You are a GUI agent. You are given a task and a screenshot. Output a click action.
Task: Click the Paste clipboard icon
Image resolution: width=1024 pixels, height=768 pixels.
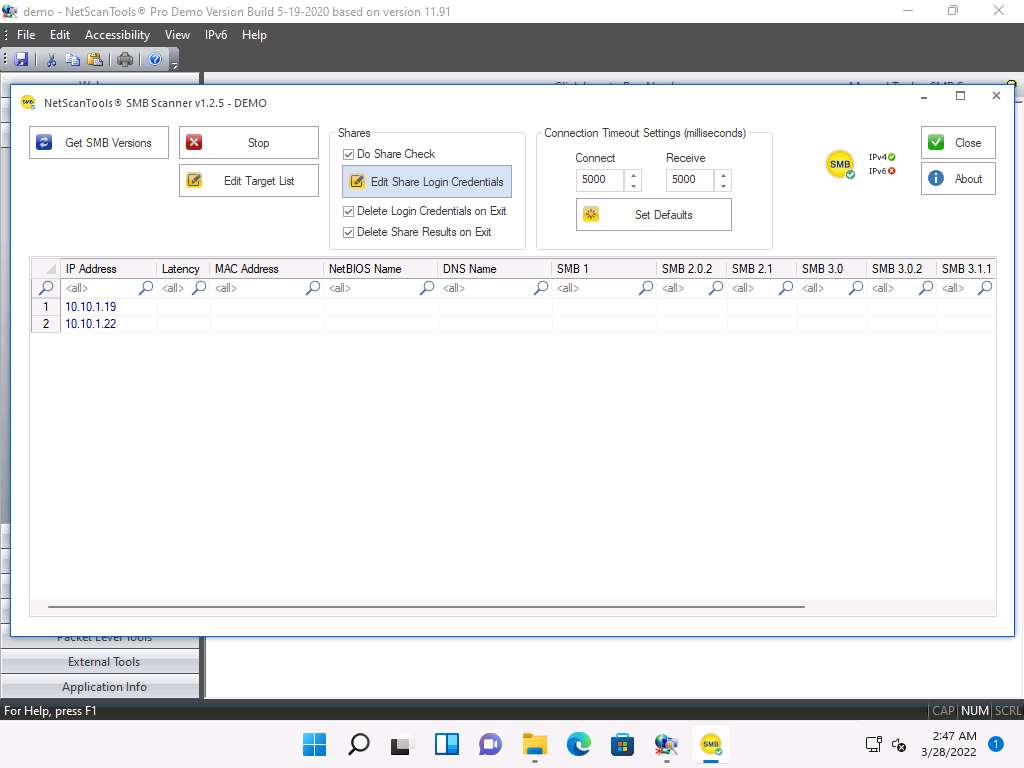pos(94,60)
